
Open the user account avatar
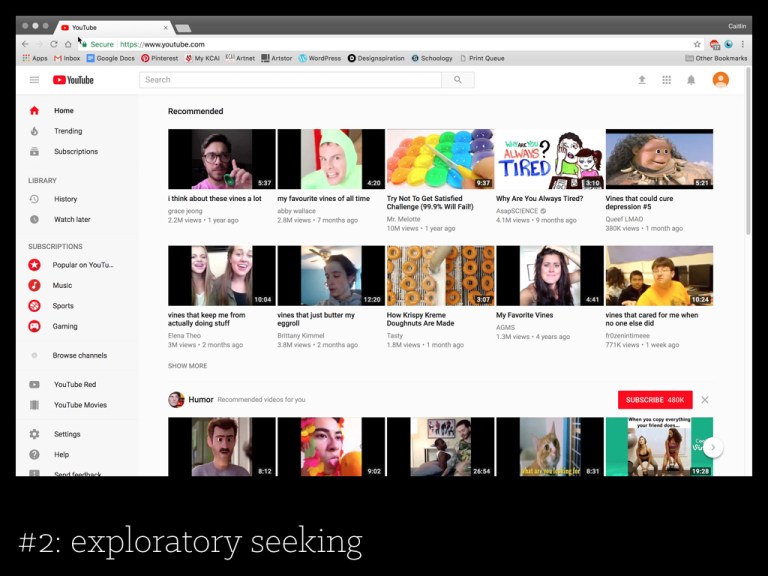click(x=720, y=80)
